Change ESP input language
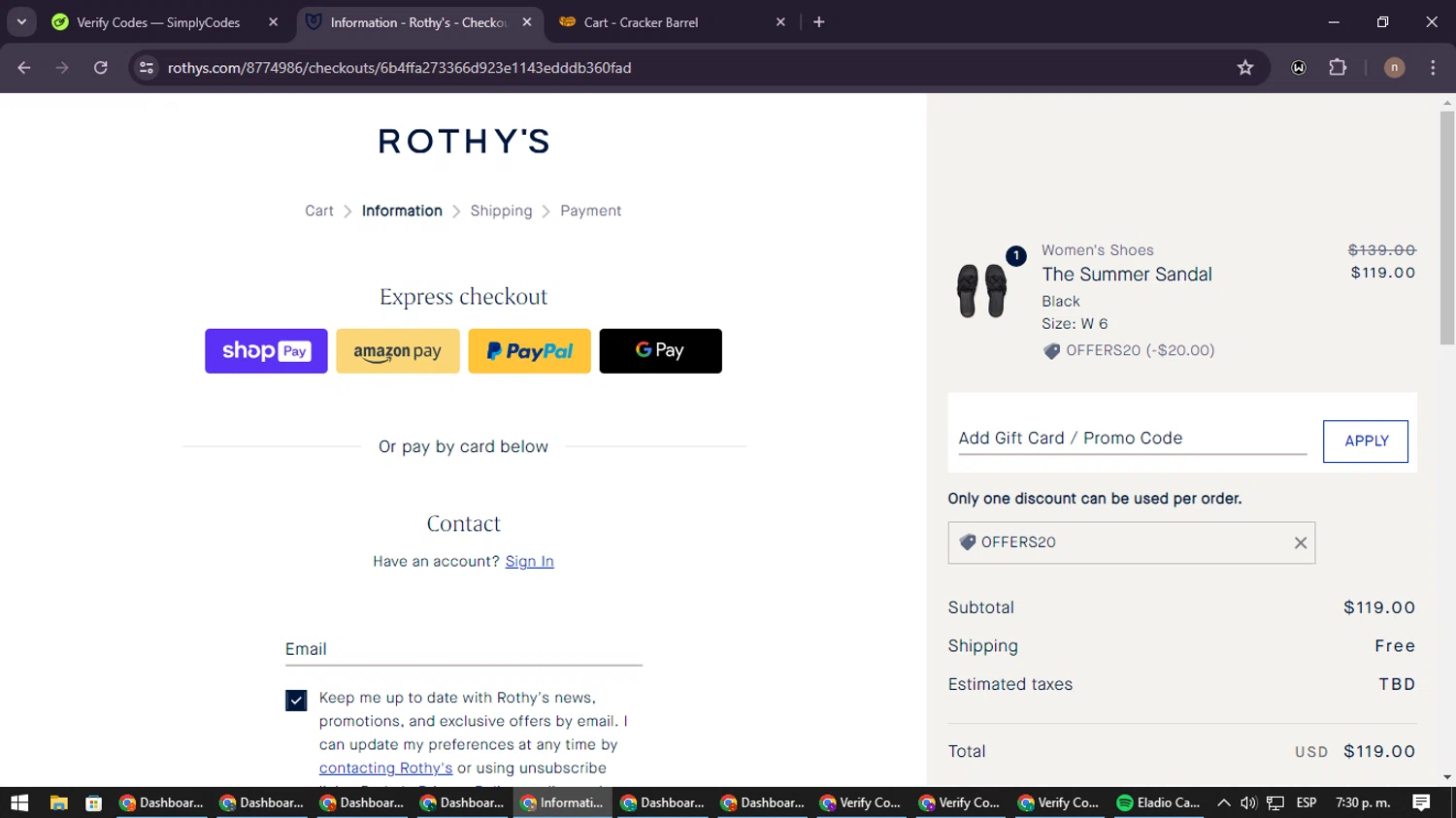The height and width of the screenshot is (818, 1456). [1307, 802]
